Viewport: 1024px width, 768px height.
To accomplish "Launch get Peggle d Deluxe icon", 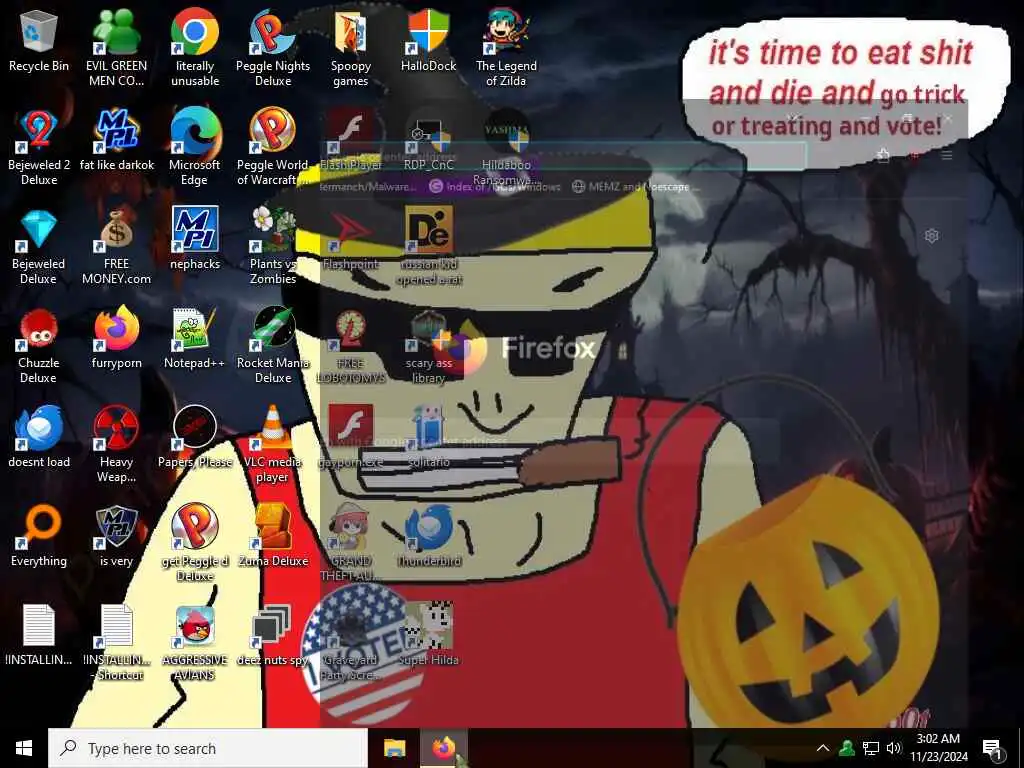I will click(195, 543).
